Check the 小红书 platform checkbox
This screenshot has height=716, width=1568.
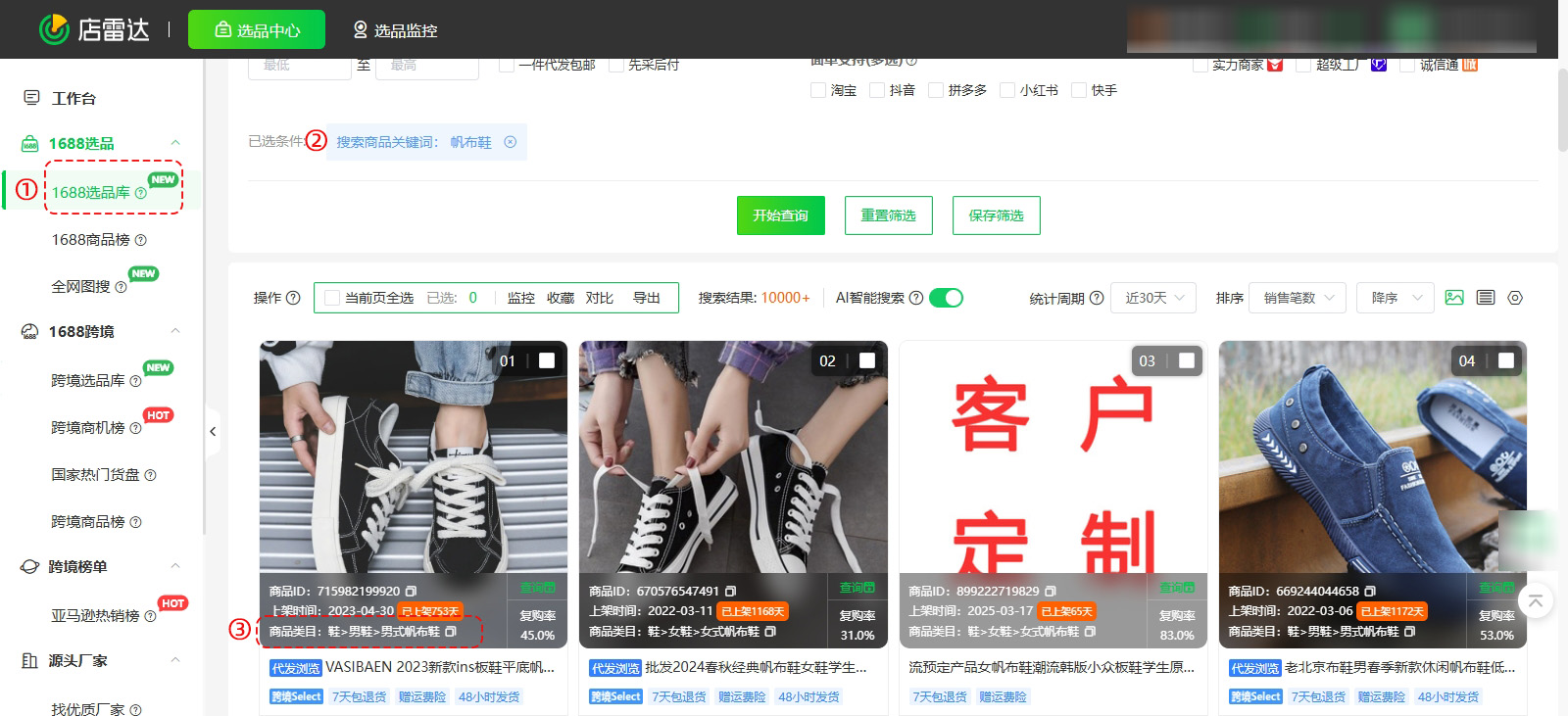[1007, 90]
